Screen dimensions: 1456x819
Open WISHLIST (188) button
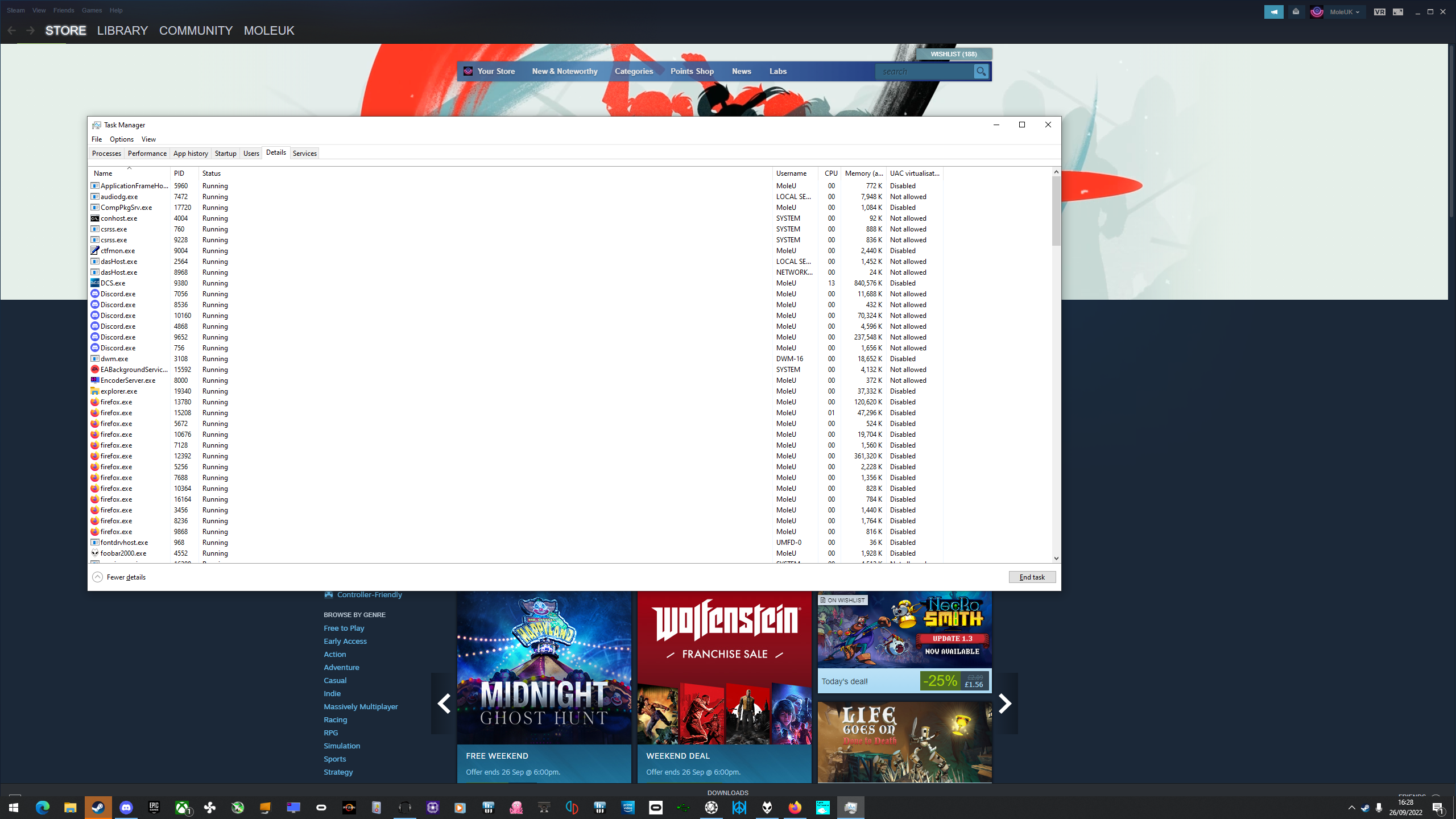[x=954, y=54]
